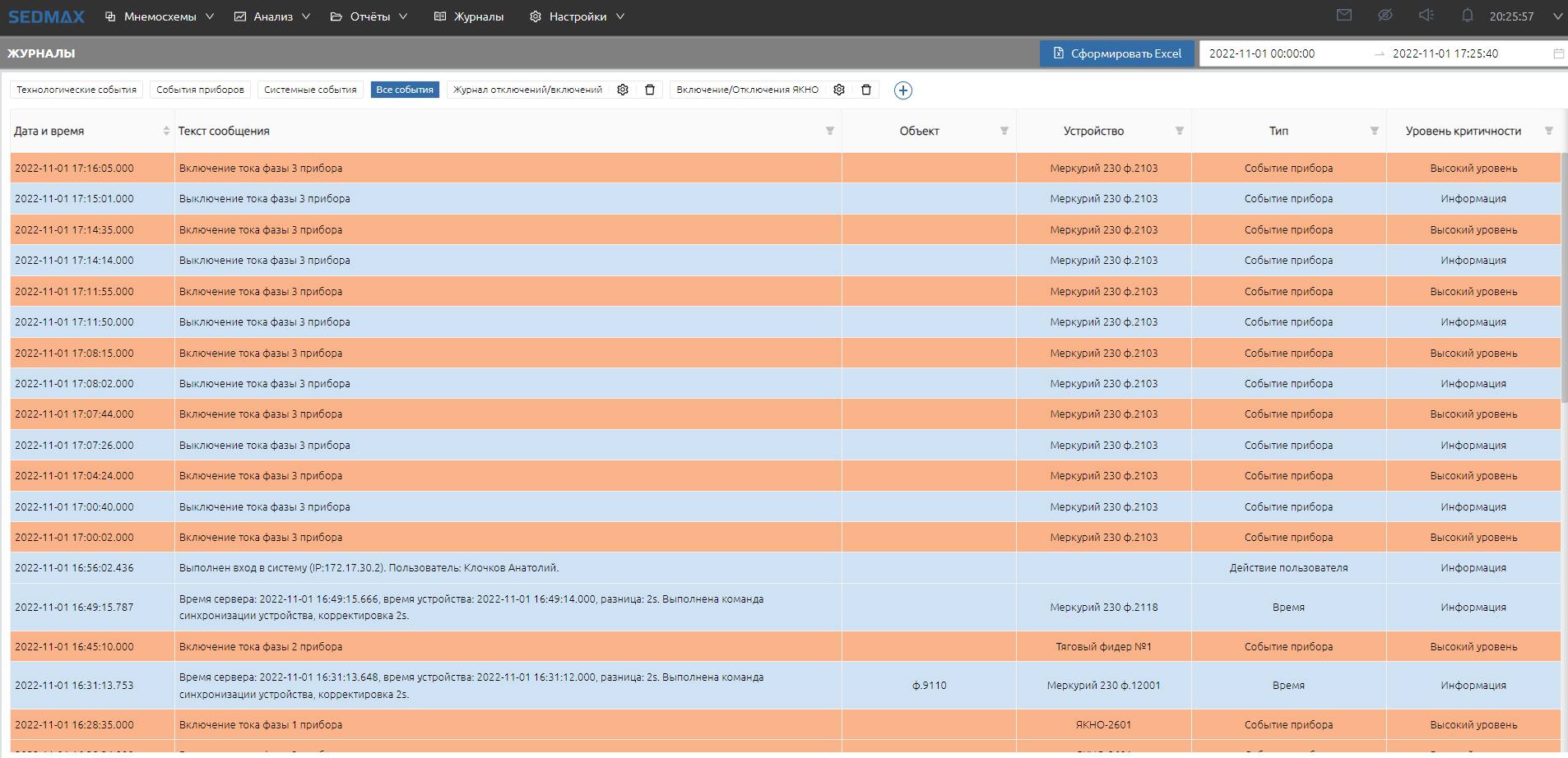Toggle the crossed-eye visibility icon in top bar
Screen dimensions: 1568x758
(1385, 16)
